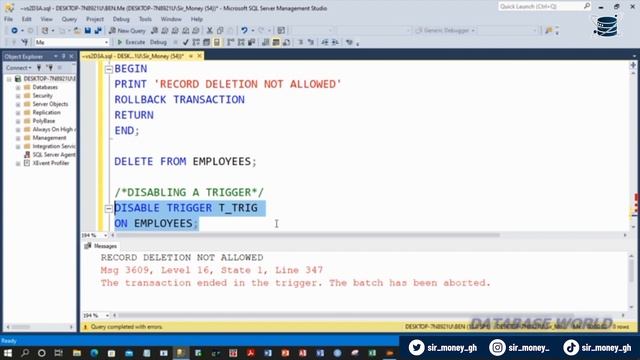This screenshot has height=360, width=640.
Task: Open the Windows Start button
Action: coord(7,353)
